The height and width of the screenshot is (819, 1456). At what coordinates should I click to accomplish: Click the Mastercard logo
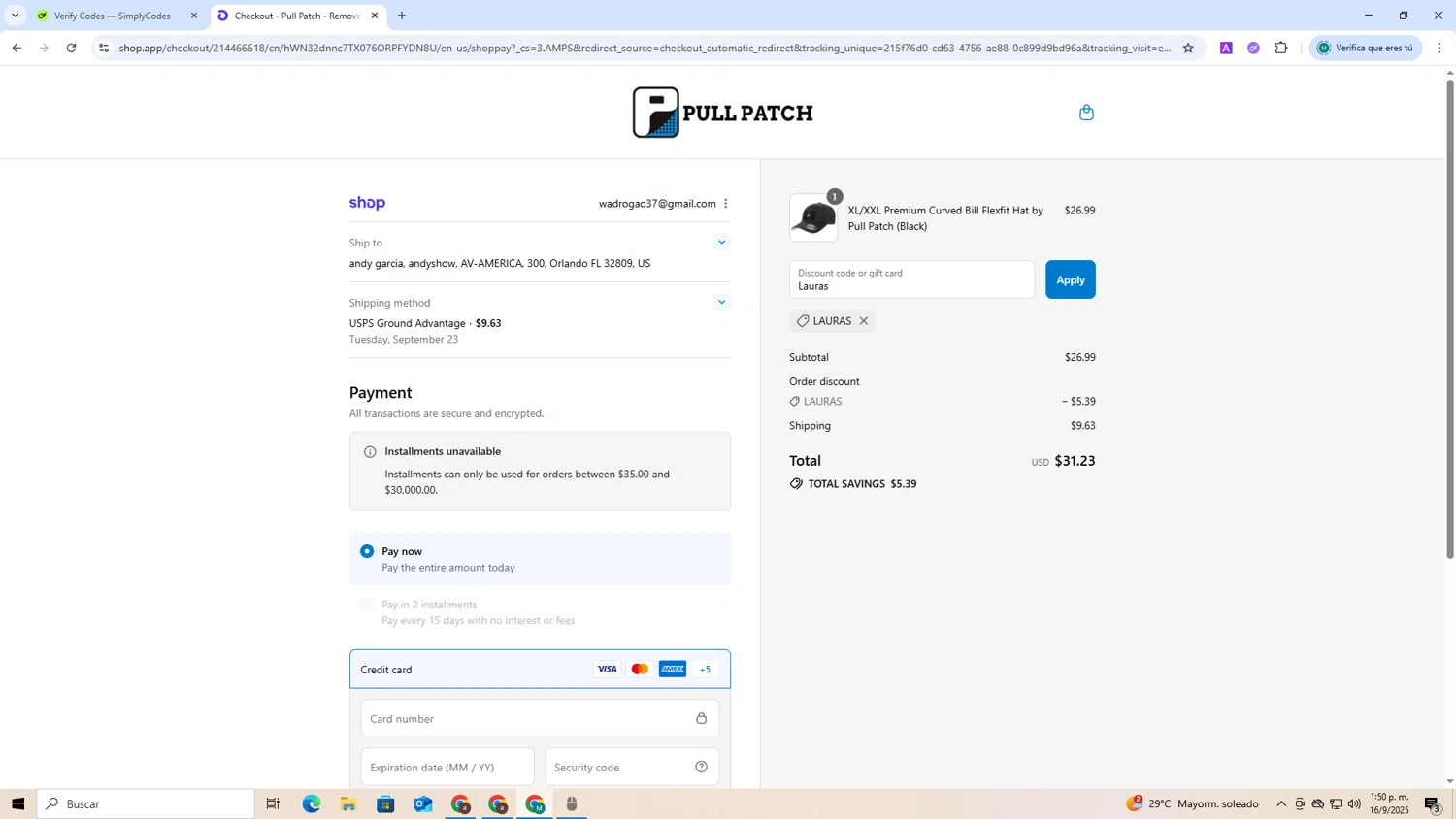point(640,670)
